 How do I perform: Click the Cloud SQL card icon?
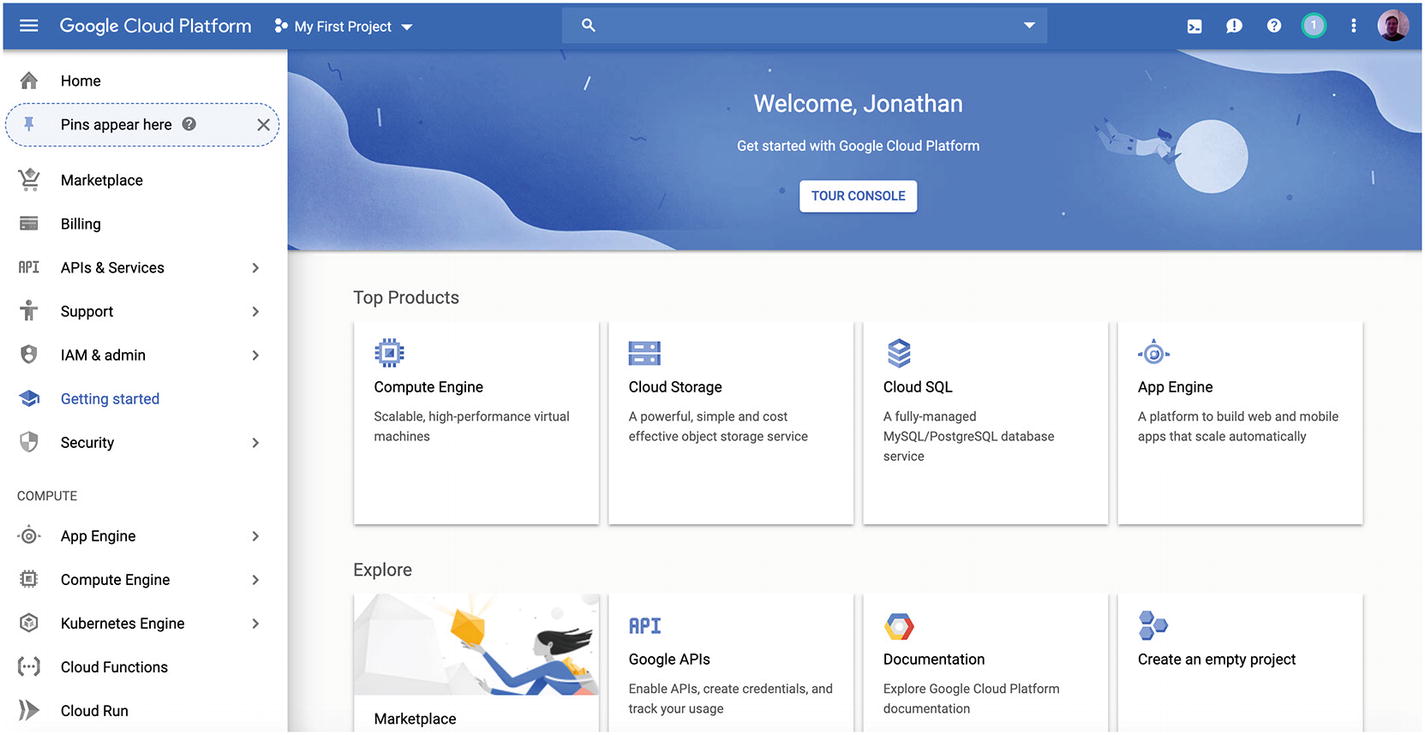pyautogui.click(x=899, y=353)
